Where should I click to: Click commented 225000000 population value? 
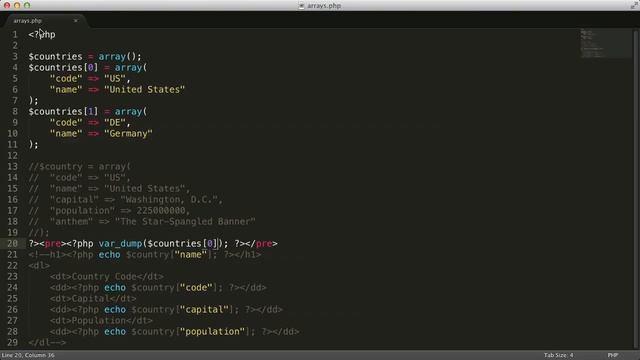click(161, 211)
